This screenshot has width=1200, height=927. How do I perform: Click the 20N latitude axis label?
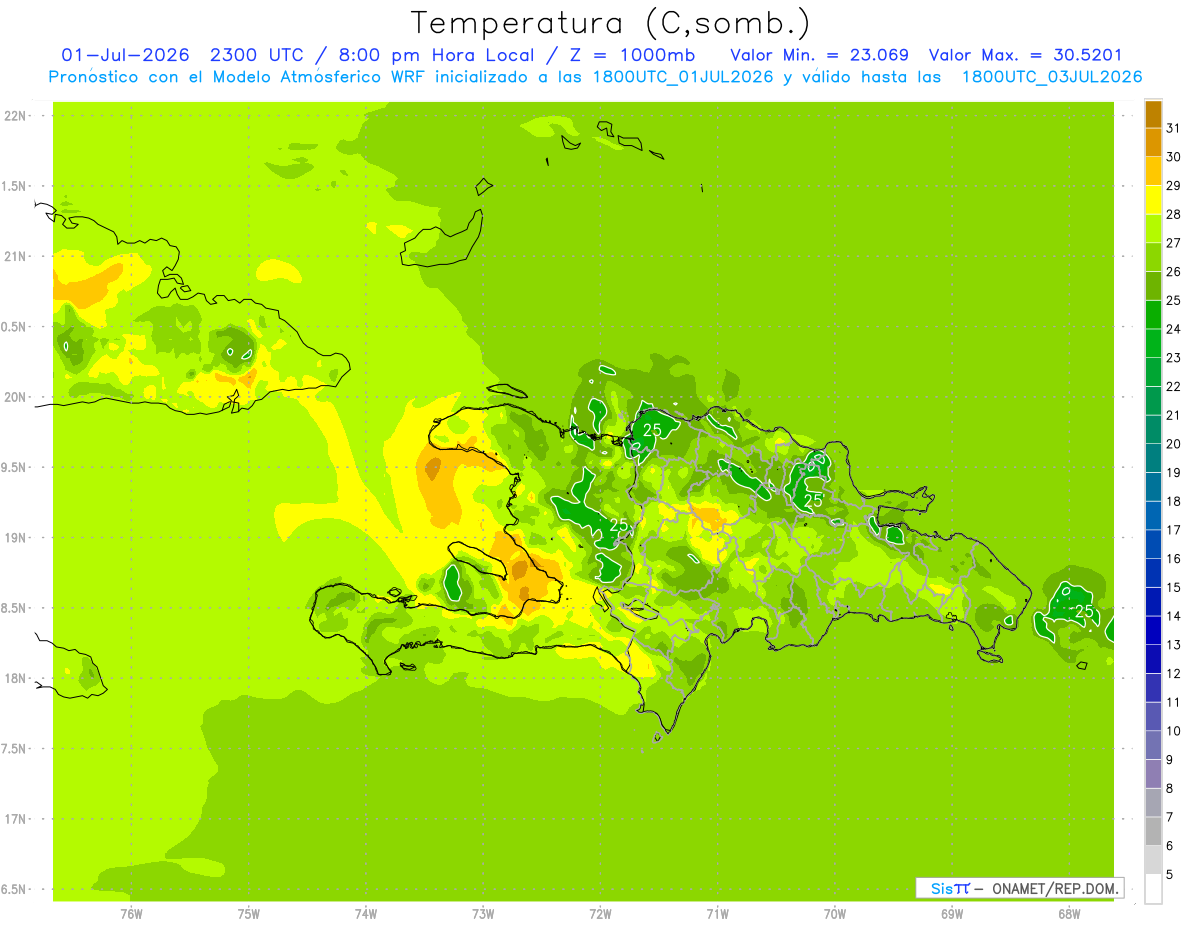(15, 398)
